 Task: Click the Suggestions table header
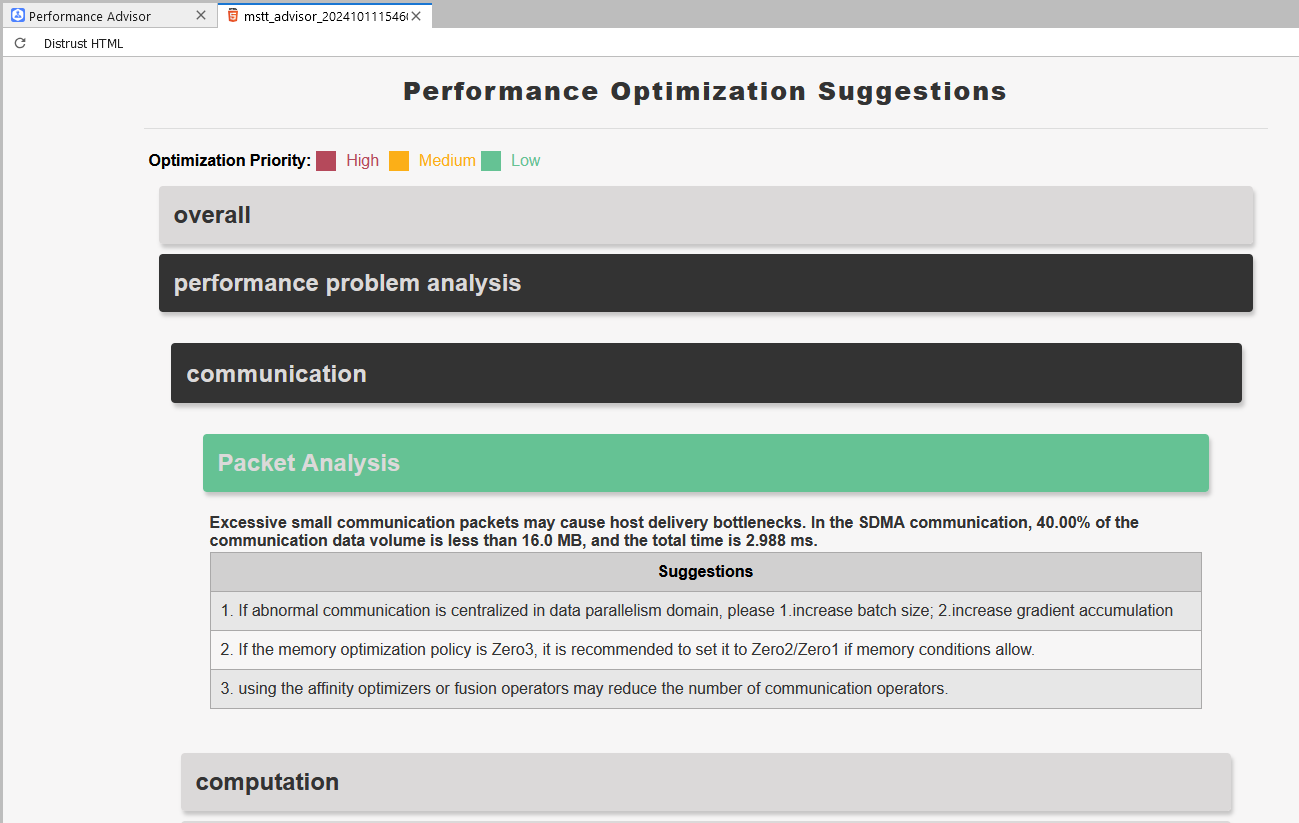706,572
